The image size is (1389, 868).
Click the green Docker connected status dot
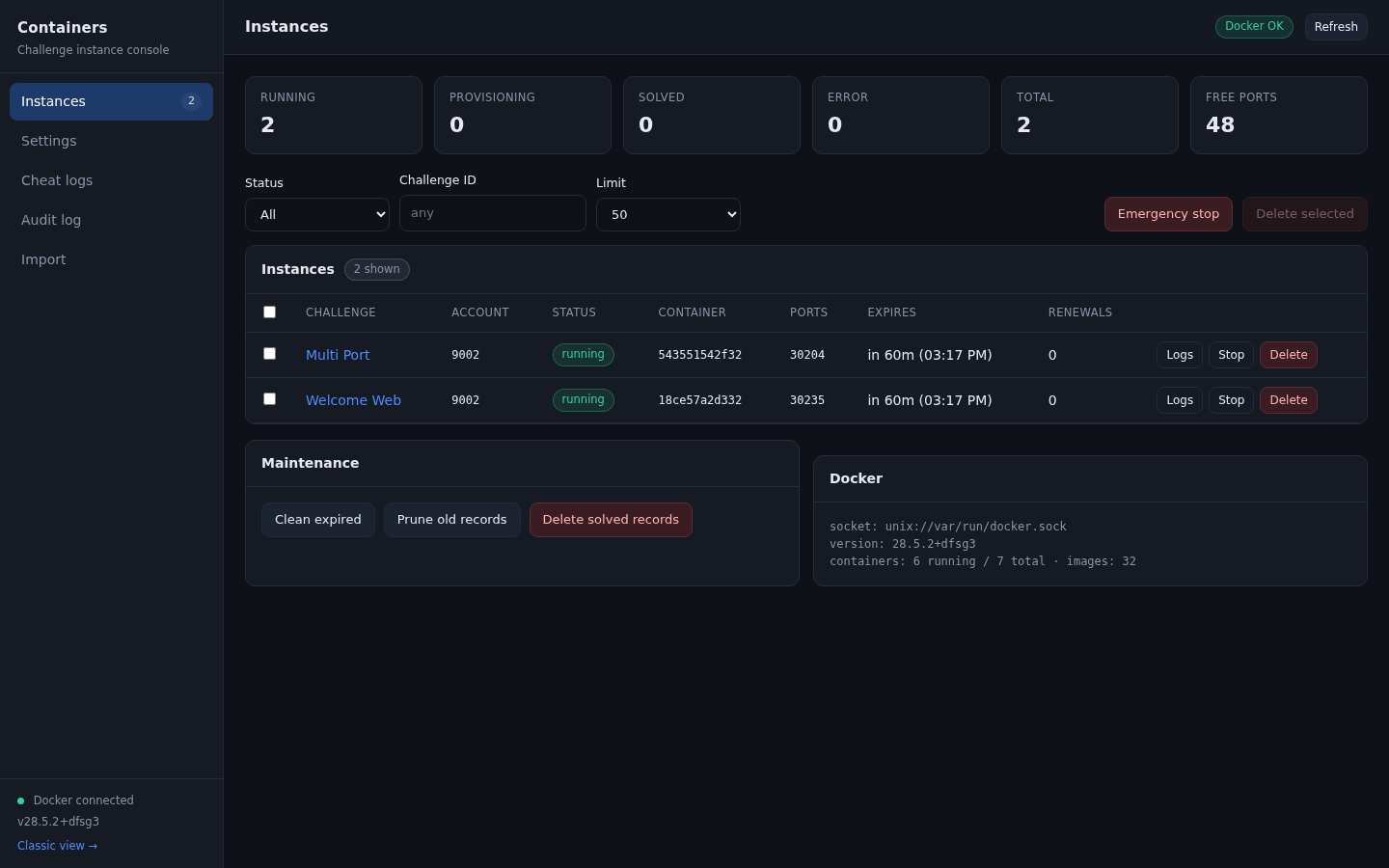(20, 800)
